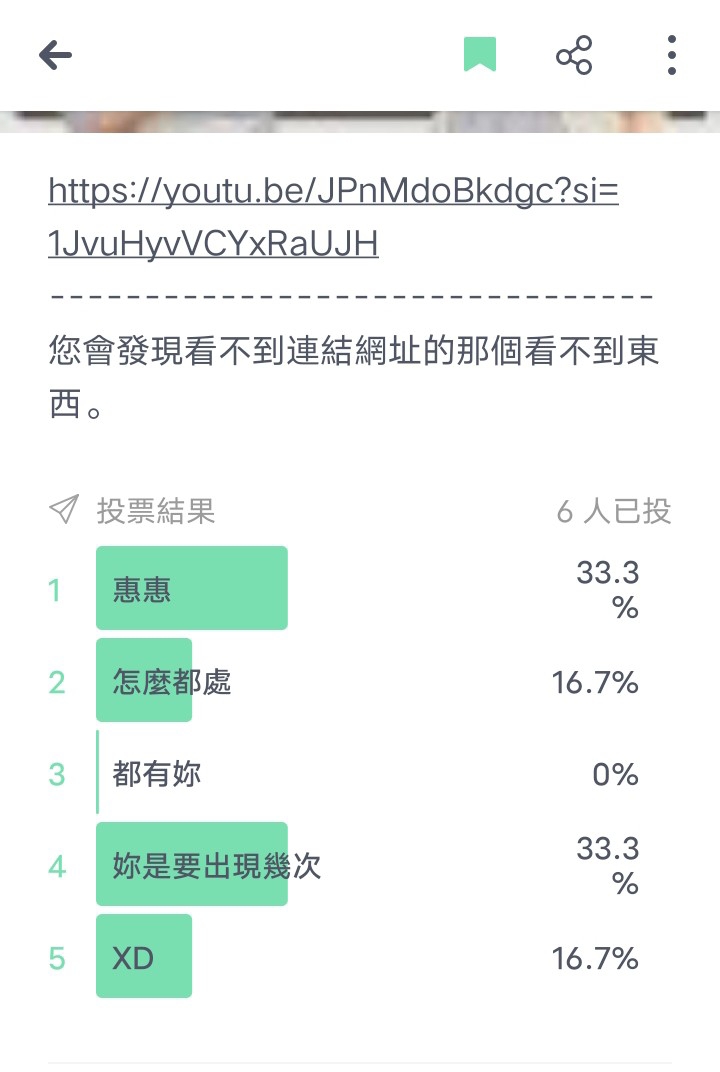Image resolution: width=720 pixels, height=1072 pixels.
Task: Vote for option 惠惠
Action: coord(192,588)
